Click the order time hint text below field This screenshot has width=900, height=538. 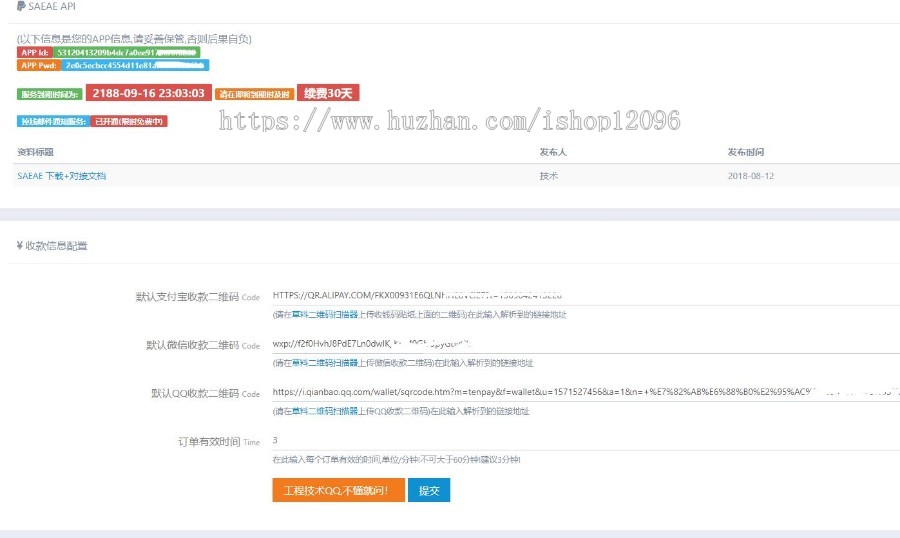[x=397, y=459]
